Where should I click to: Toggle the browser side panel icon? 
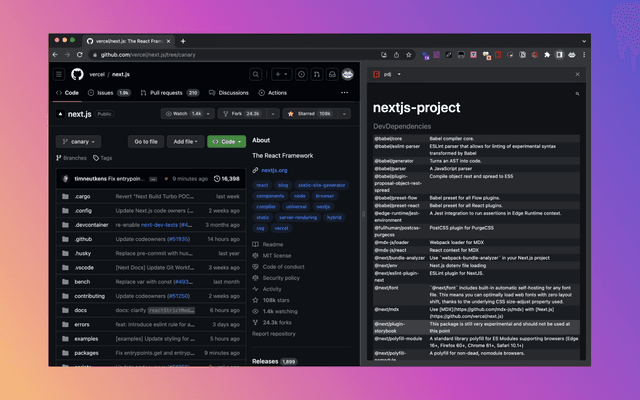pos(559,55)
